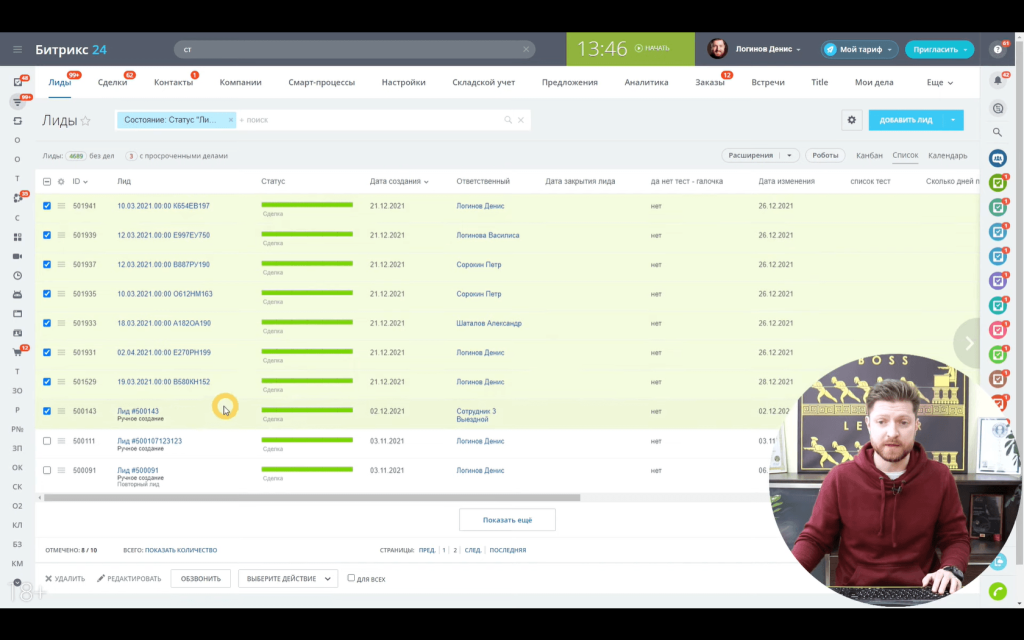Click the status progress bar of lead 500111
The image size is (1024, 640).
[307, 440]
